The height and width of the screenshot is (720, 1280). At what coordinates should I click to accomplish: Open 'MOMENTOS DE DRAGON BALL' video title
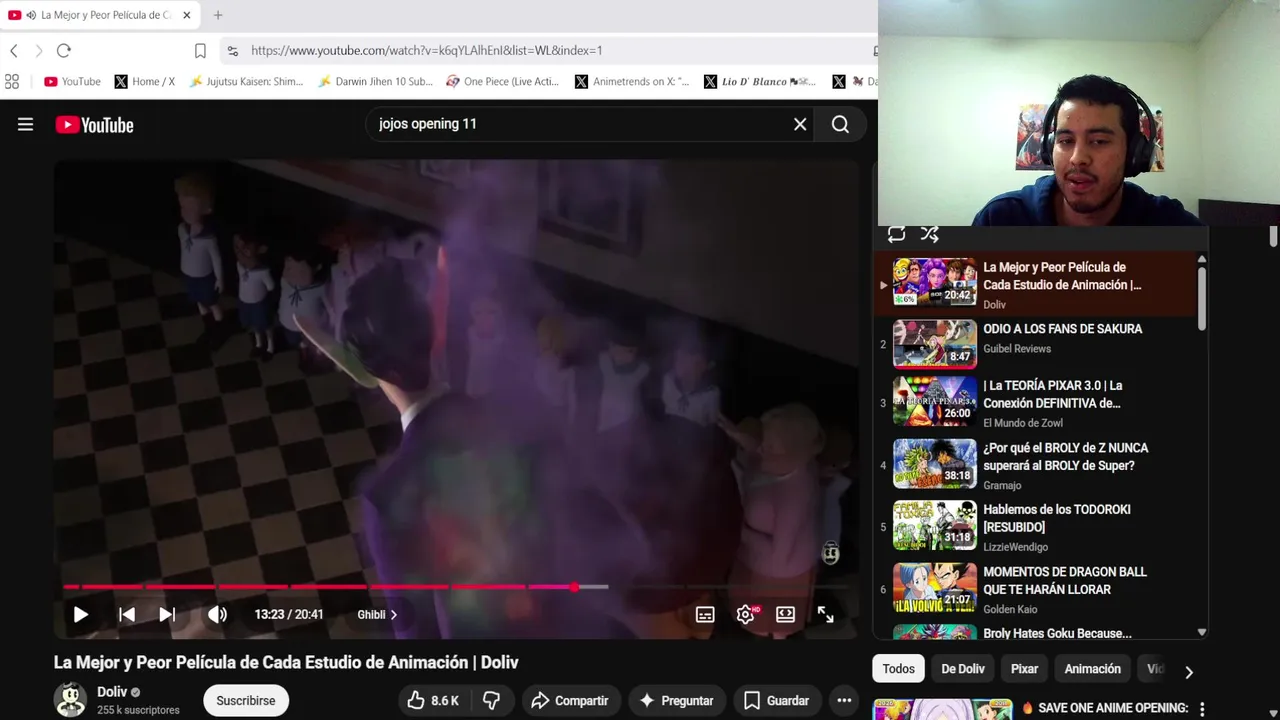click(1064, 581)
